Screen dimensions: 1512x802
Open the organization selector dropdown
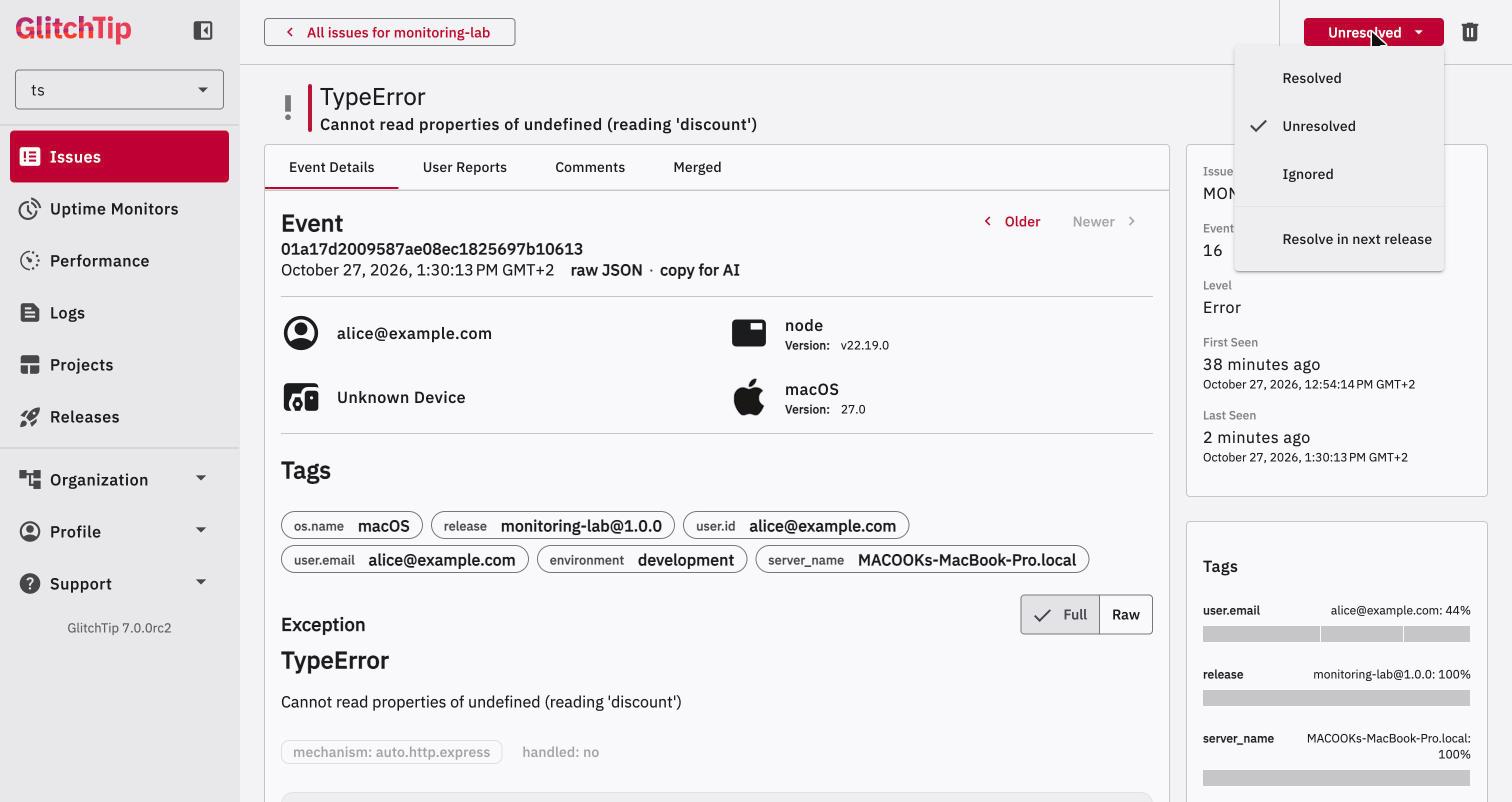click(x=119, y=90)
